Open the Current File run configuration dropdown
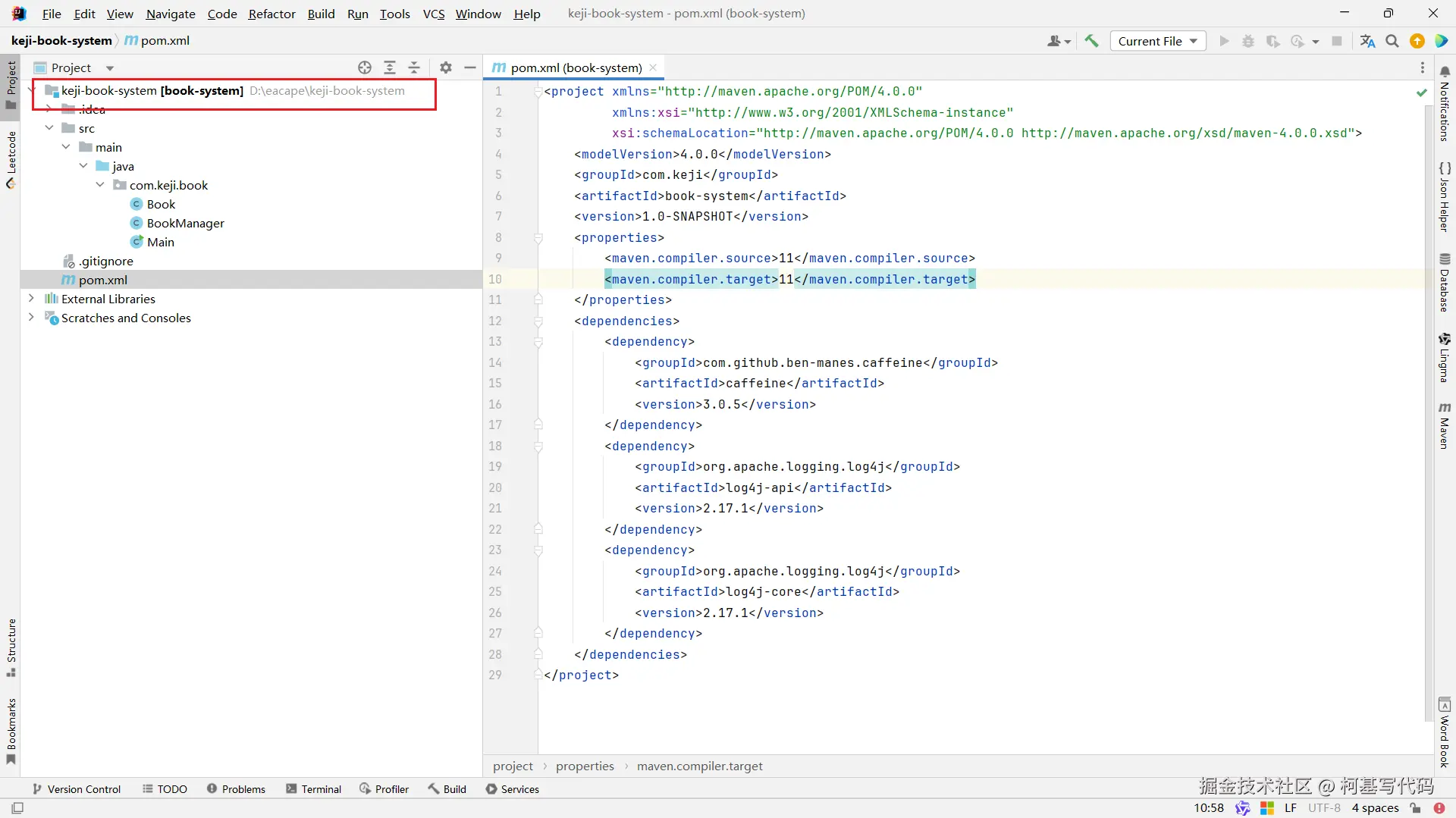The height and width of the screenshot is (818, 1456). (x=1157, y=41)
